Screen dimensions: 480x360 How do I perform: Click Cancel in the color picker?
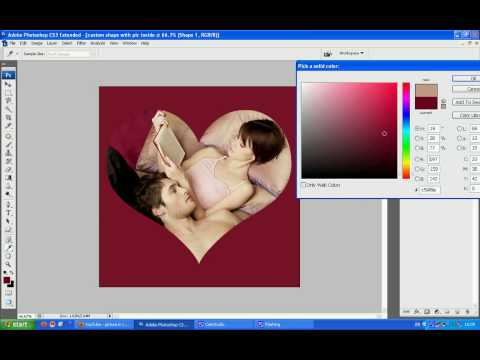pos(466,89)
